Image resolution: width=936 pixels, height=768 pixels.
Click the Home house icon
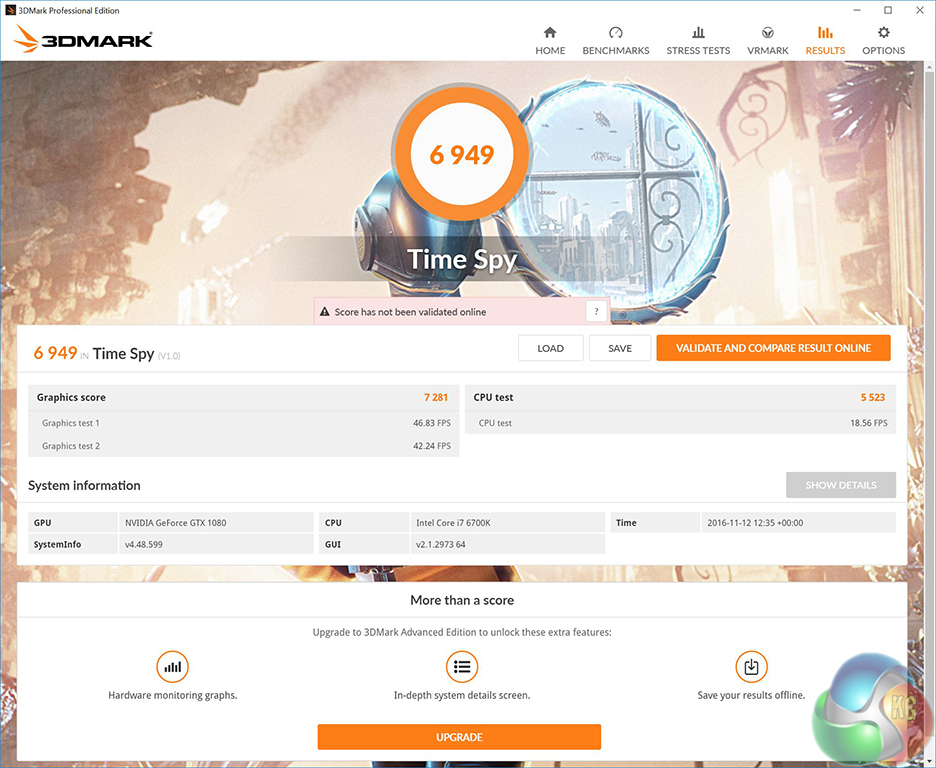pos(550,32)
